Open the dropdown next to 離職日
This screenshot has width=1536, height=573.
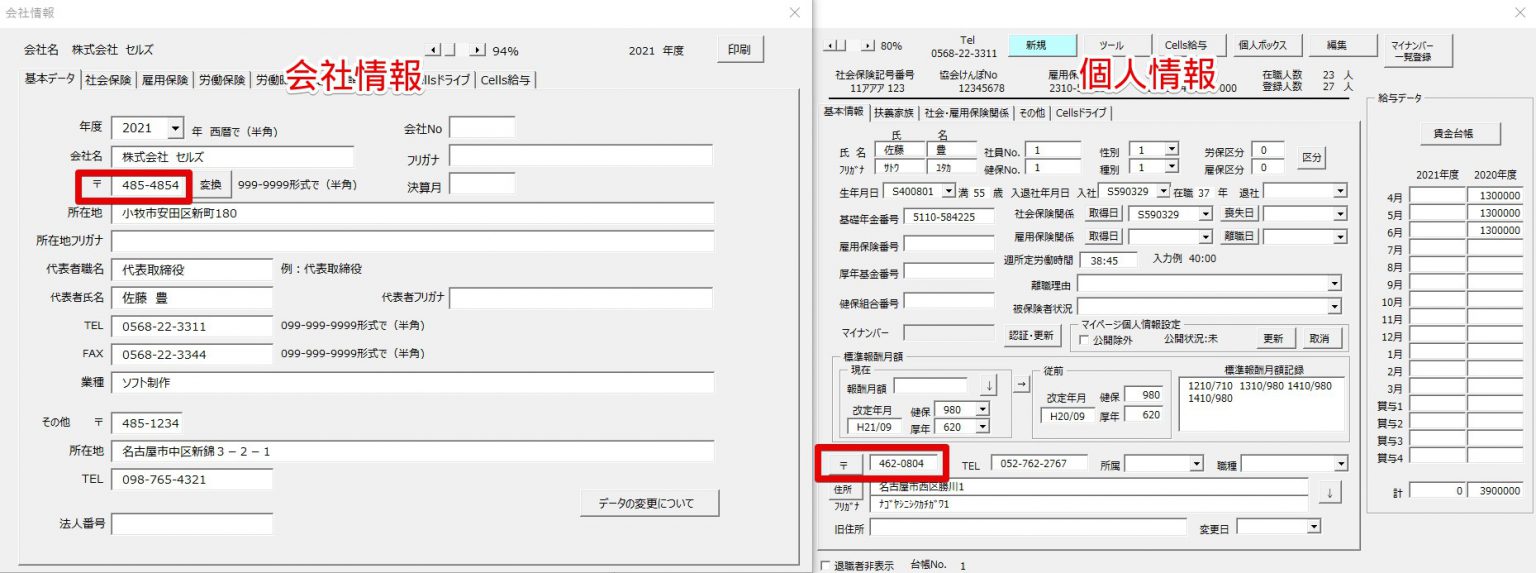[1340, 237]
